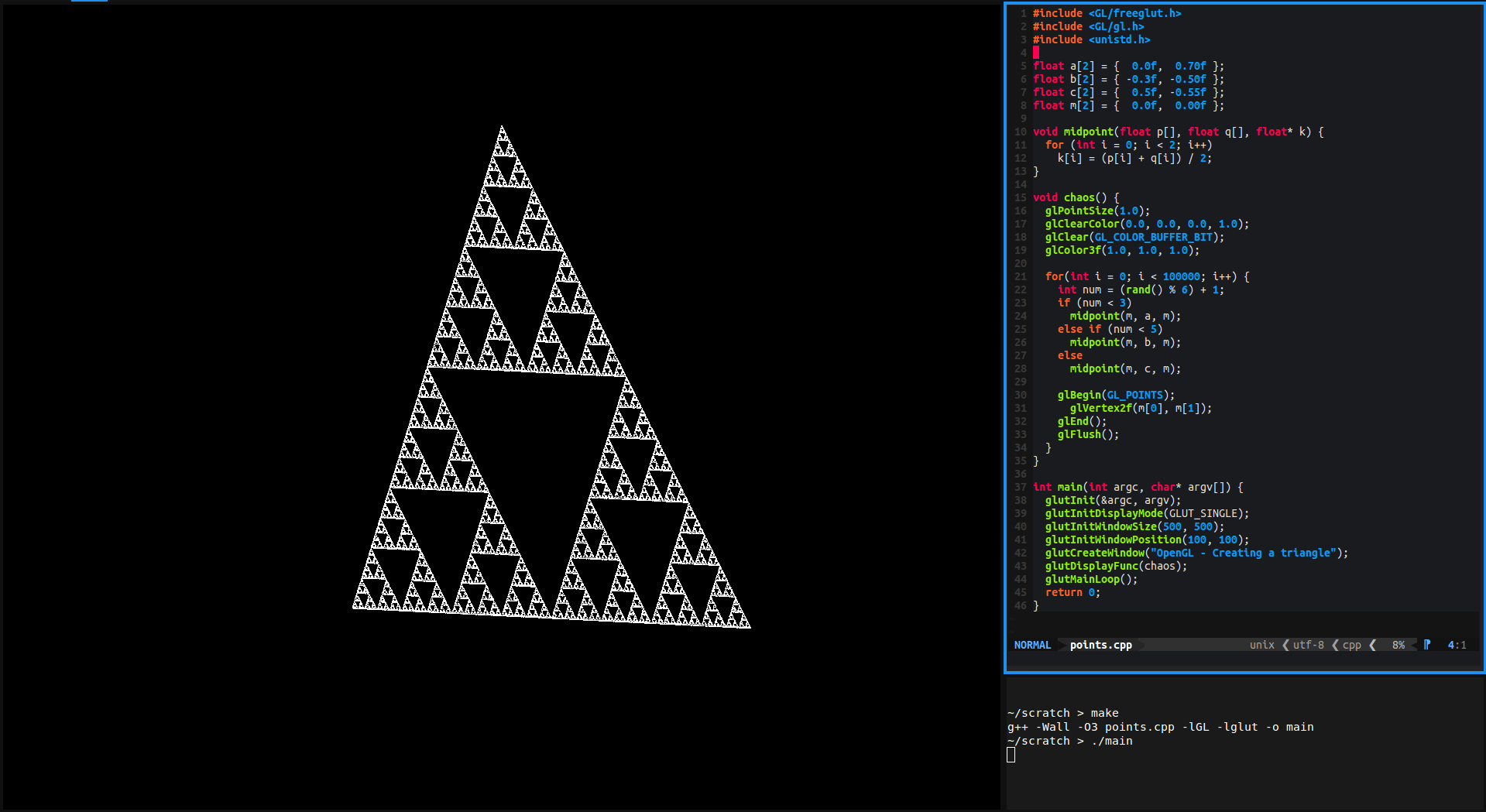This screenshot has height=812, width=1486.
Task: Click the midpoint(m, b, m) call
Action: click(1125, 342)
